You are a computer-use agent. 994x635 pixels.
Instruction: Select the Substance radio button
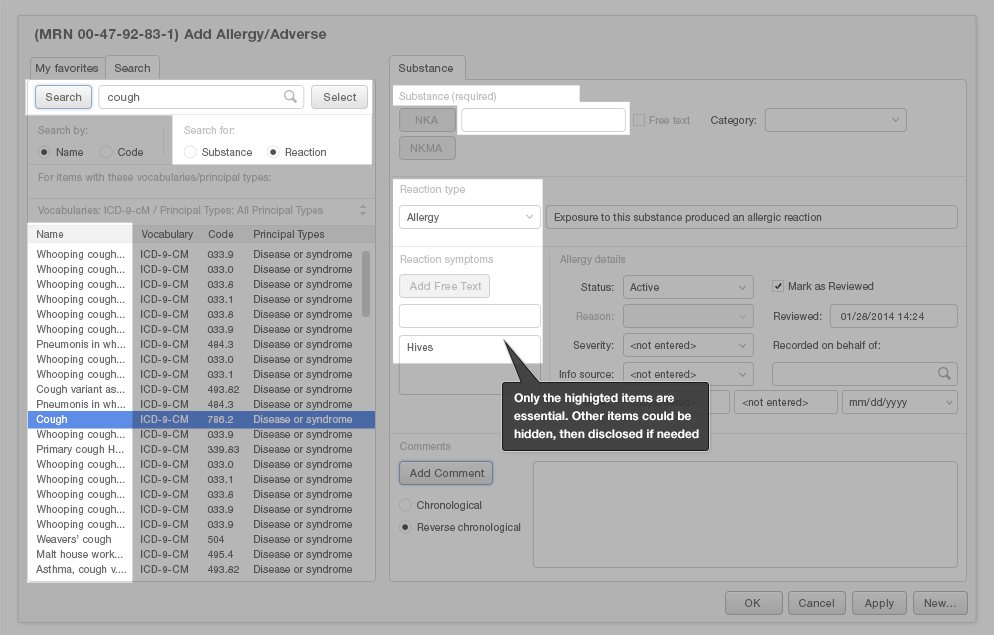pyautogui.click(x=190, y=152)
